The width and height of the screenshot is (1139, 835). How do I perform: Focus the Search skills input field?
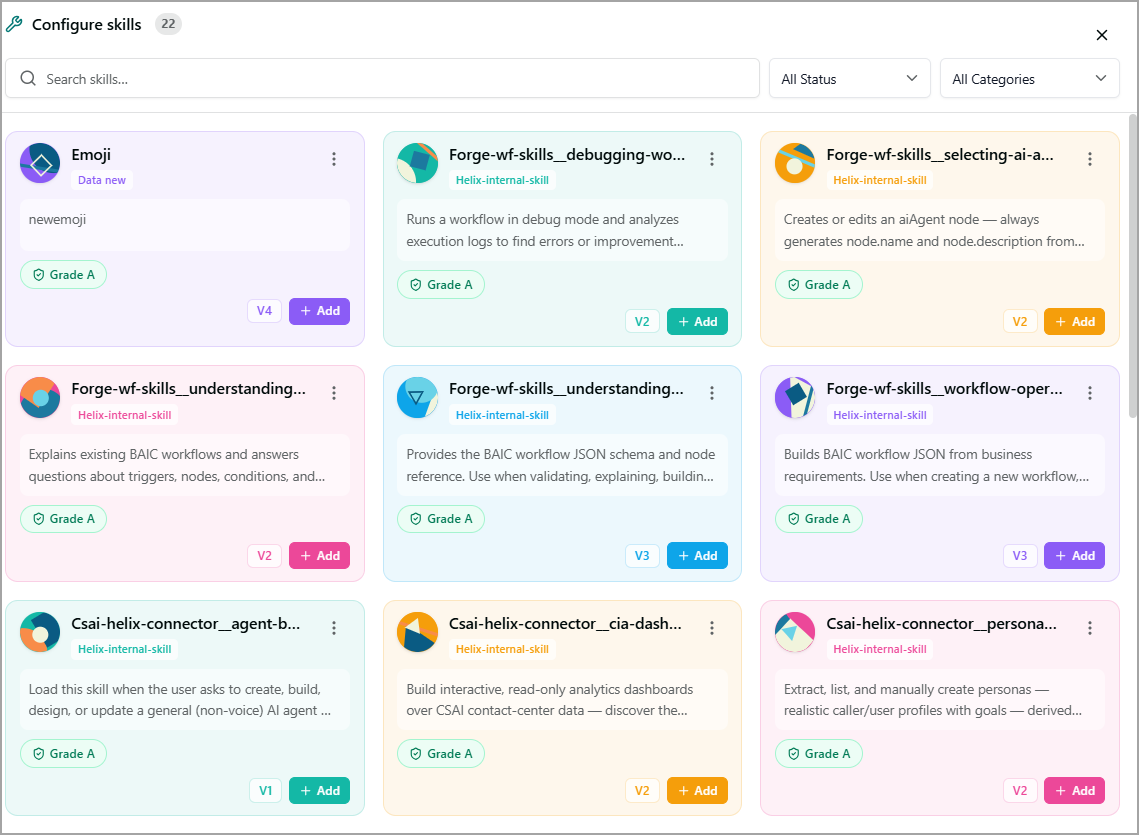382,78
